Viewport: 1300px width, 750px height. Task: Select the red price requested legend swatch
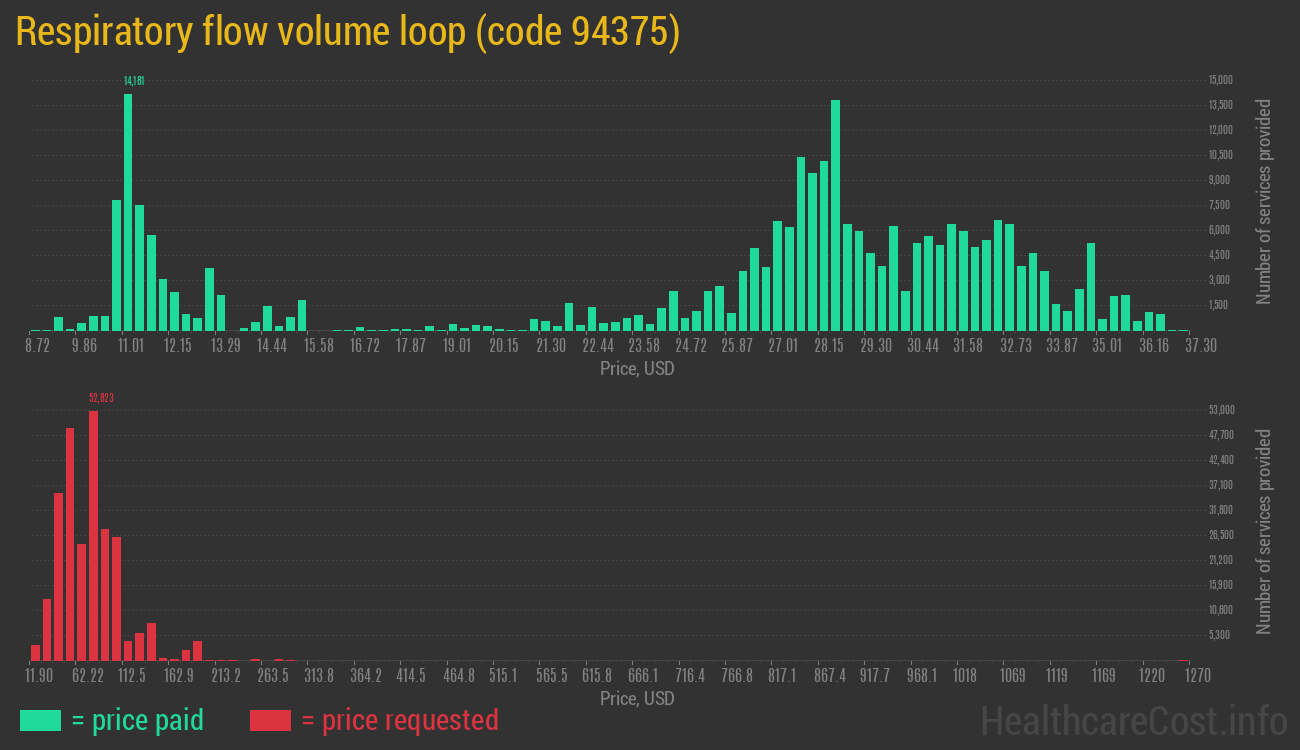(x=271, y=720)
